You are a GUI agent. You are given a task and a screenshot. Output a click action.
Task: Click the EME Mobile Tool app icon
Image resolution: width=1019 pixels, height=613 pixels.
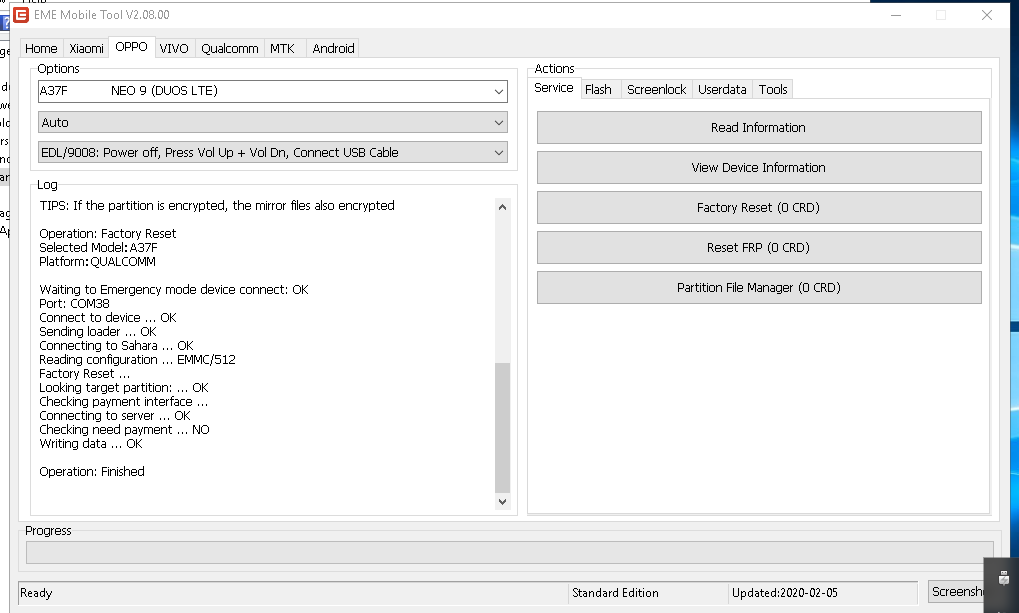(x=21, y=15)
